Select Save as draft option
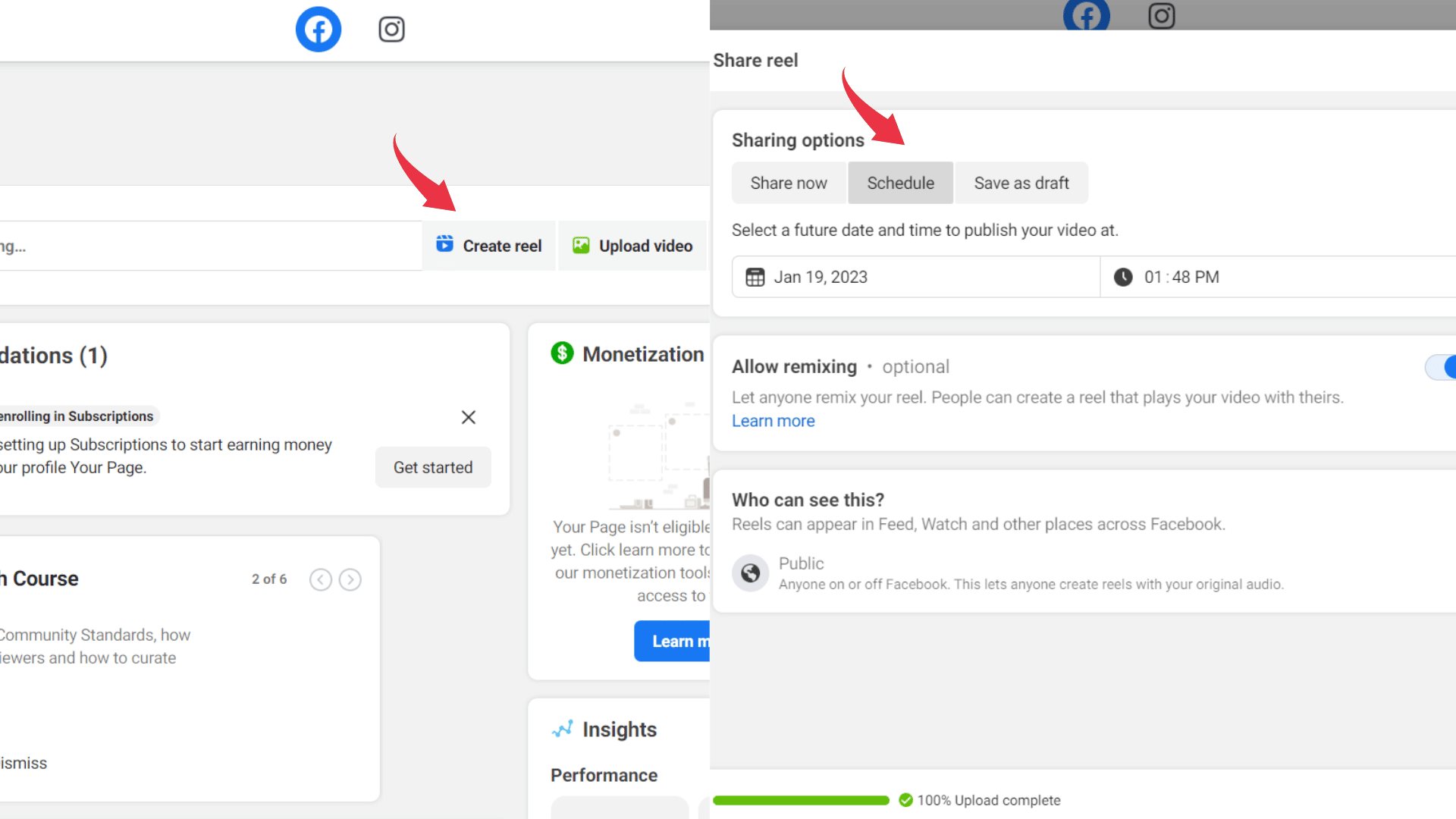 (1020, 183)
